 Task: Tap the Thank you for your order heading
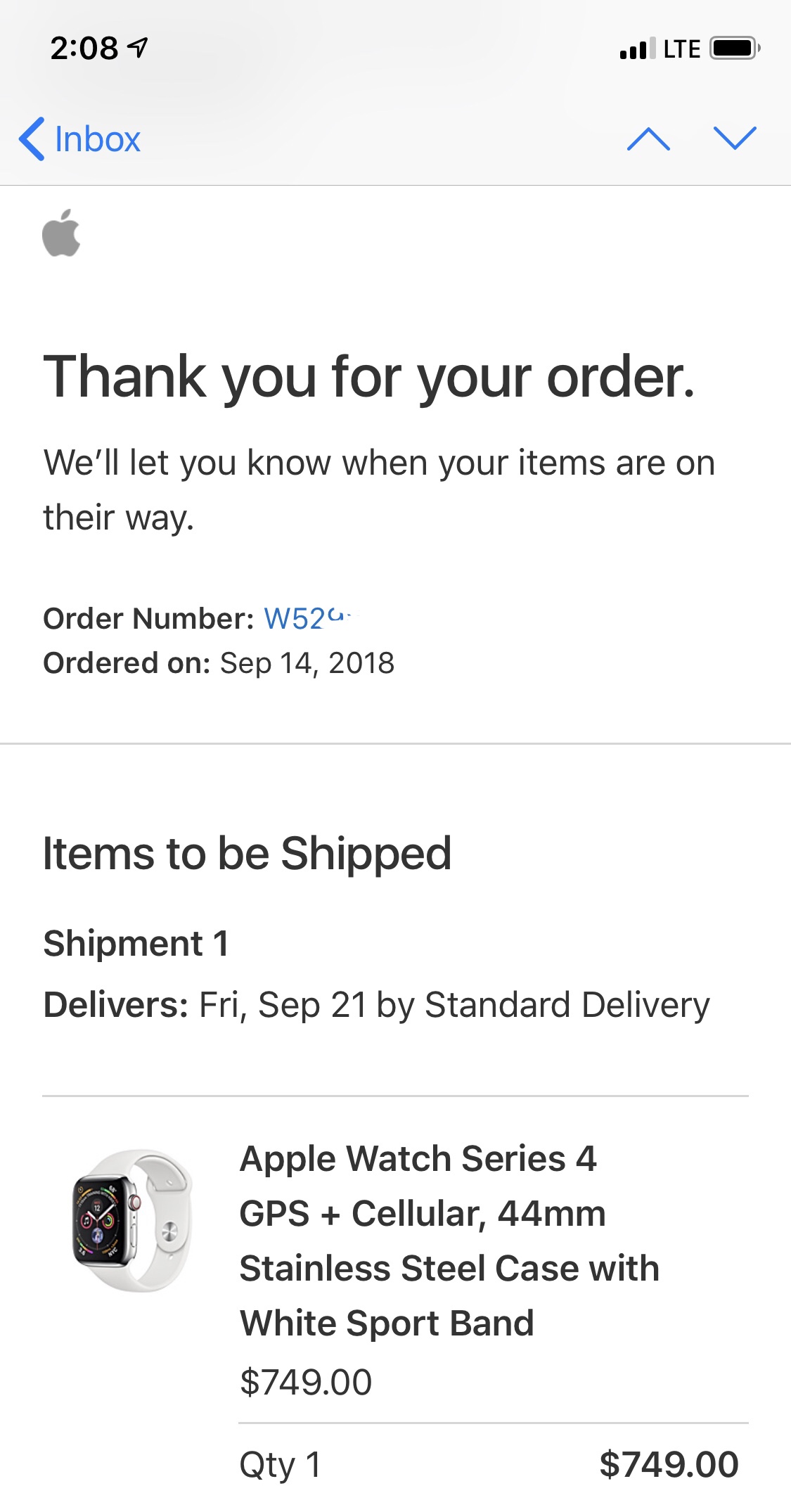(369, 378)
